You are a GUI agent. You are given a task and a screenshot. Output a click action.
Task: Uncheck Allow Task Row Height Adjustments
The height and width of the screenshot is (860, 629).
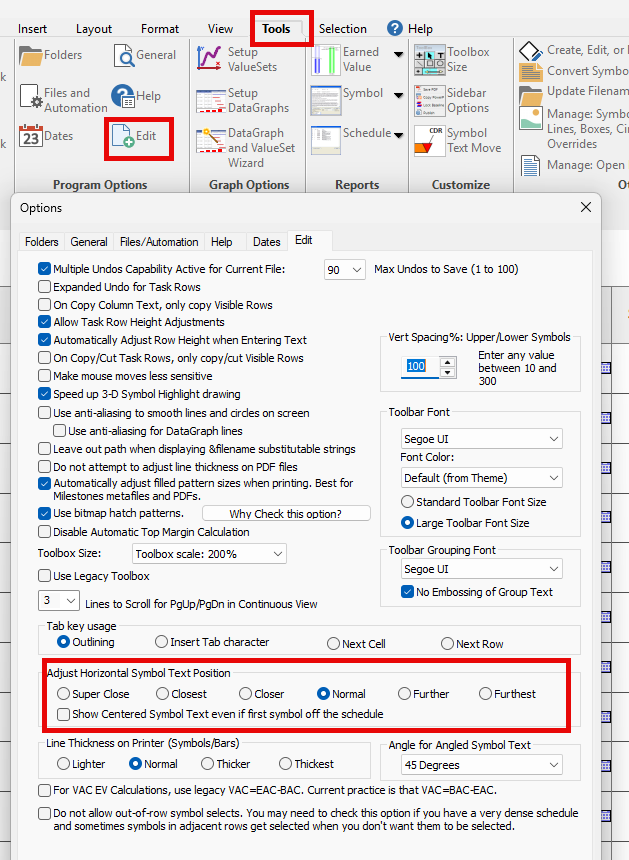click(x=45, y=322)
